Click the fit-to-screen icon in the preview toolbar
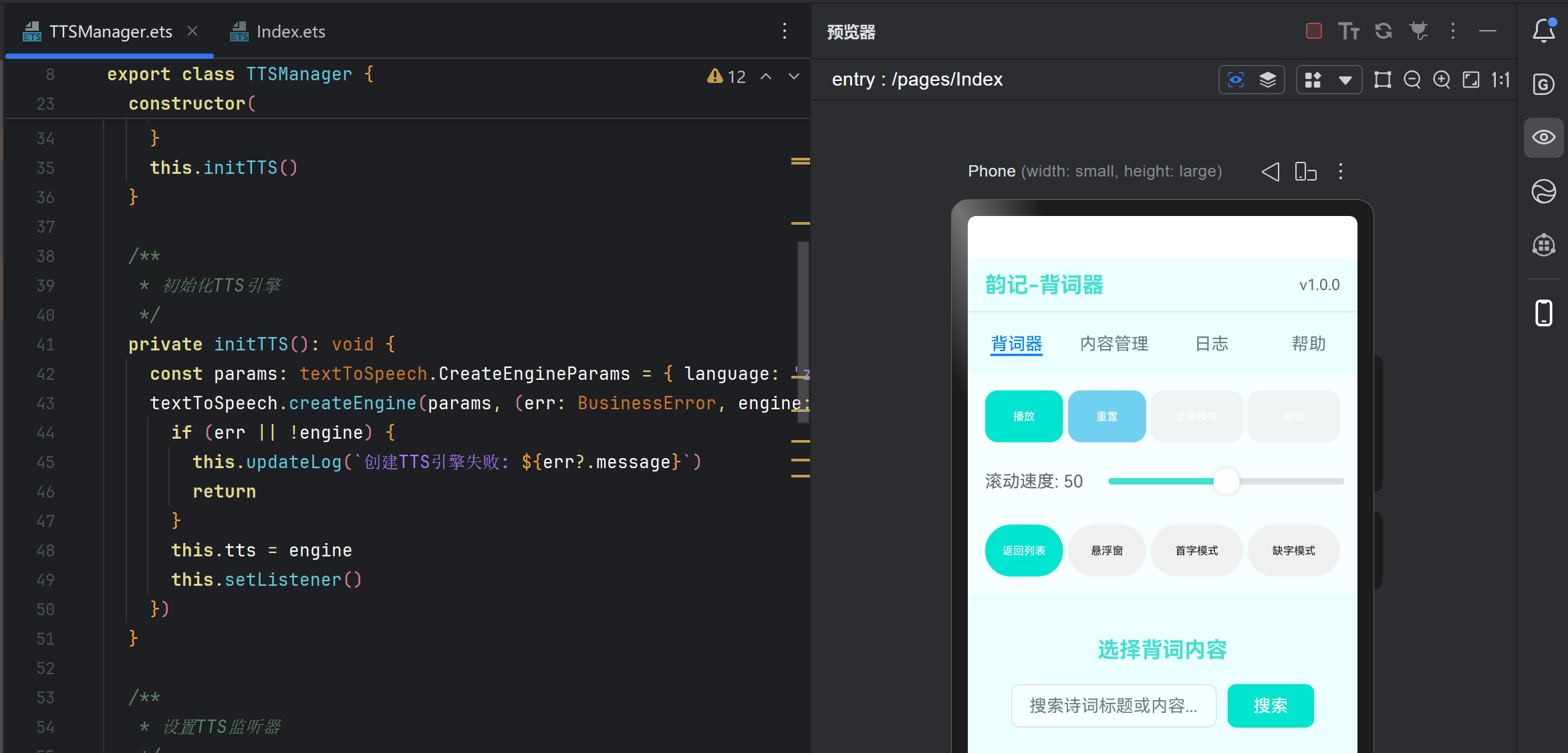 pos(1470,80)
